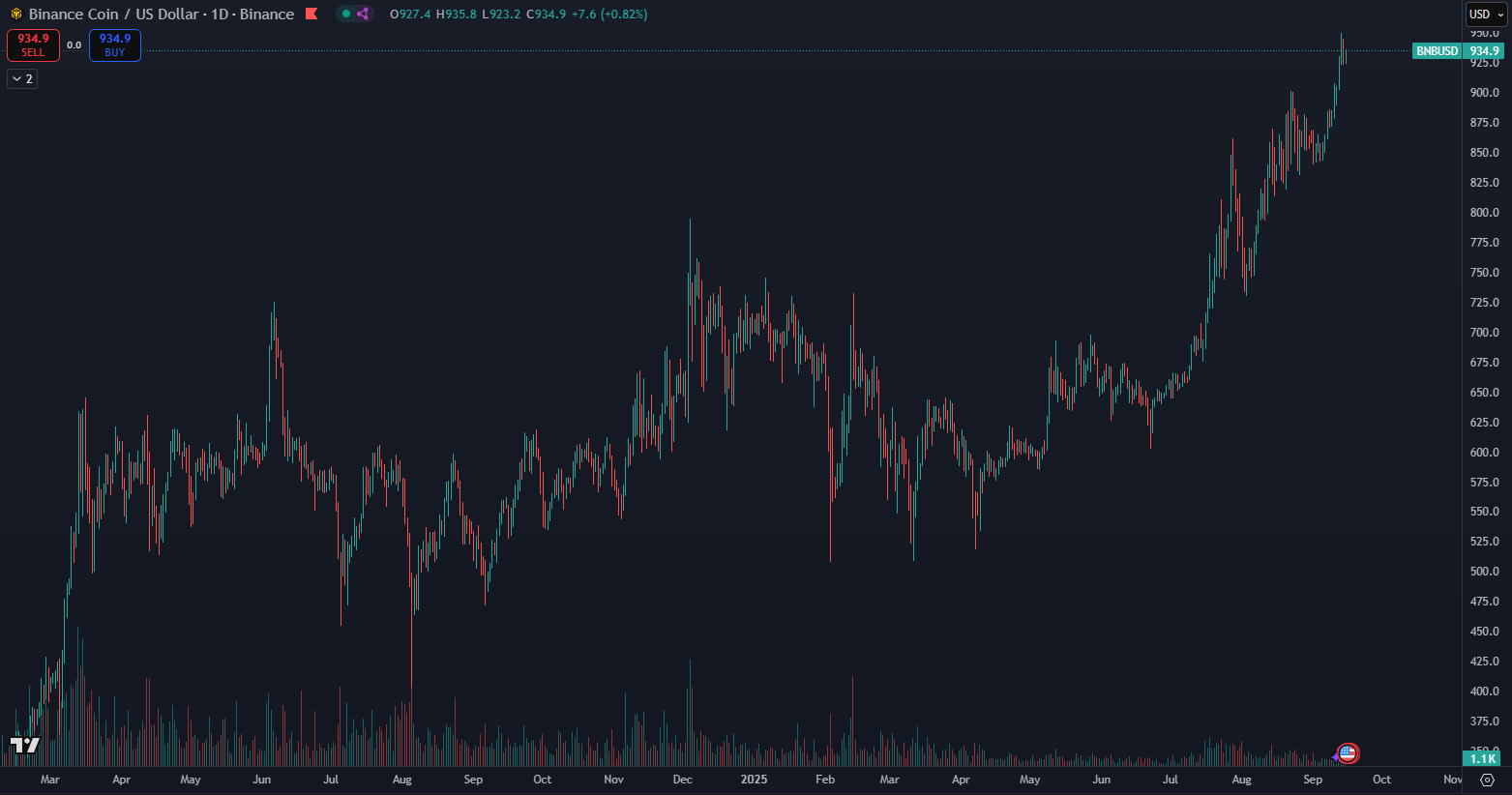Click the green market status dot

[346, 15]
